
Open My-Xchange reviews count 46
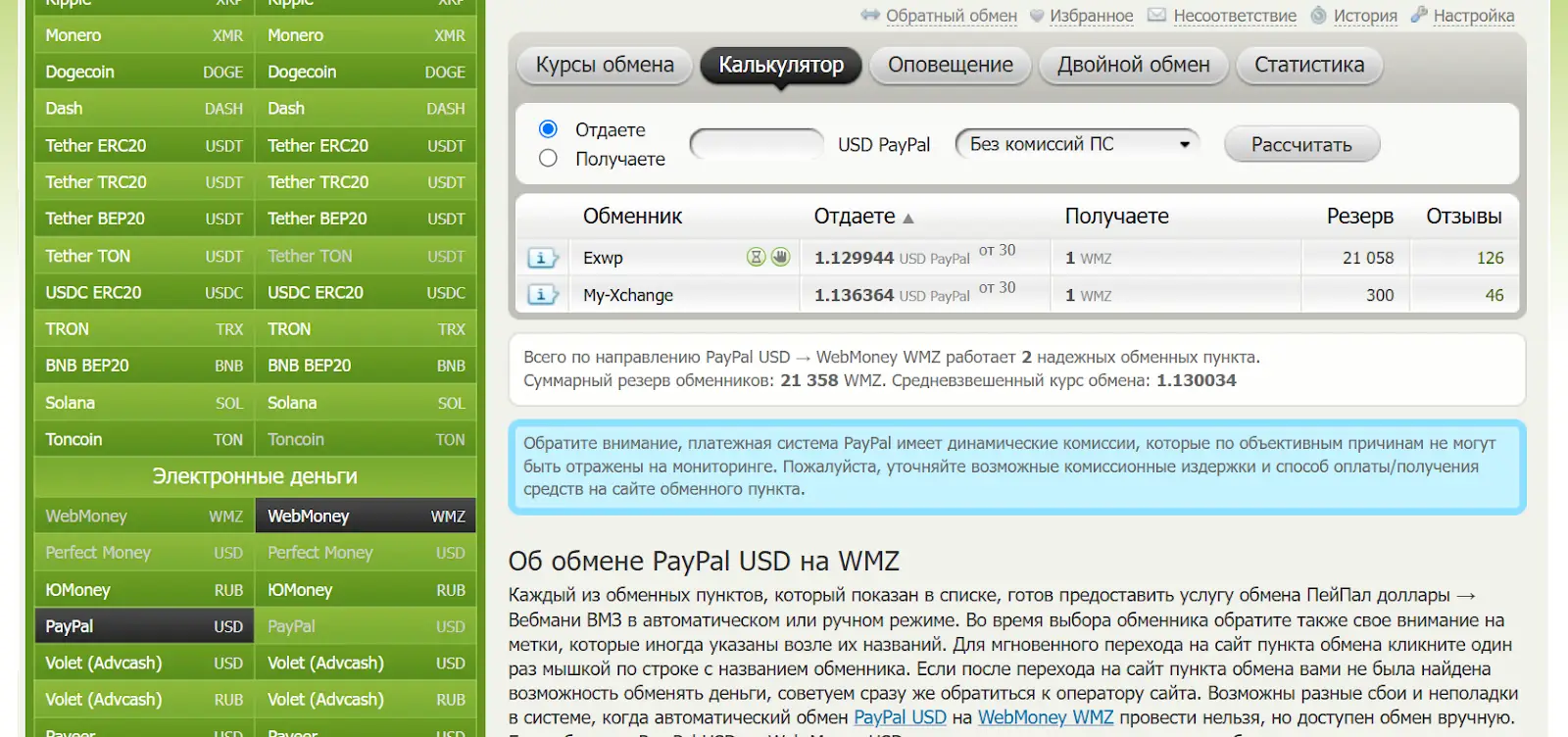[1494, 295]
